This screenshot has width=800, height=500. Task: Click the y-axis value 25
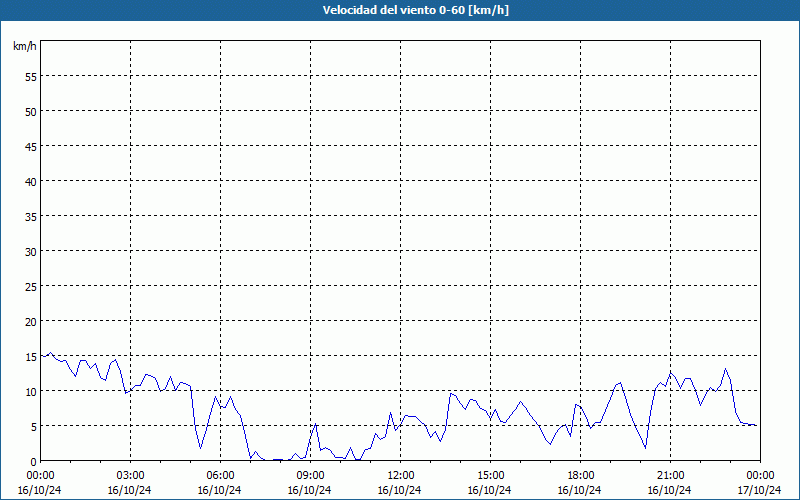tap(31, 287)
